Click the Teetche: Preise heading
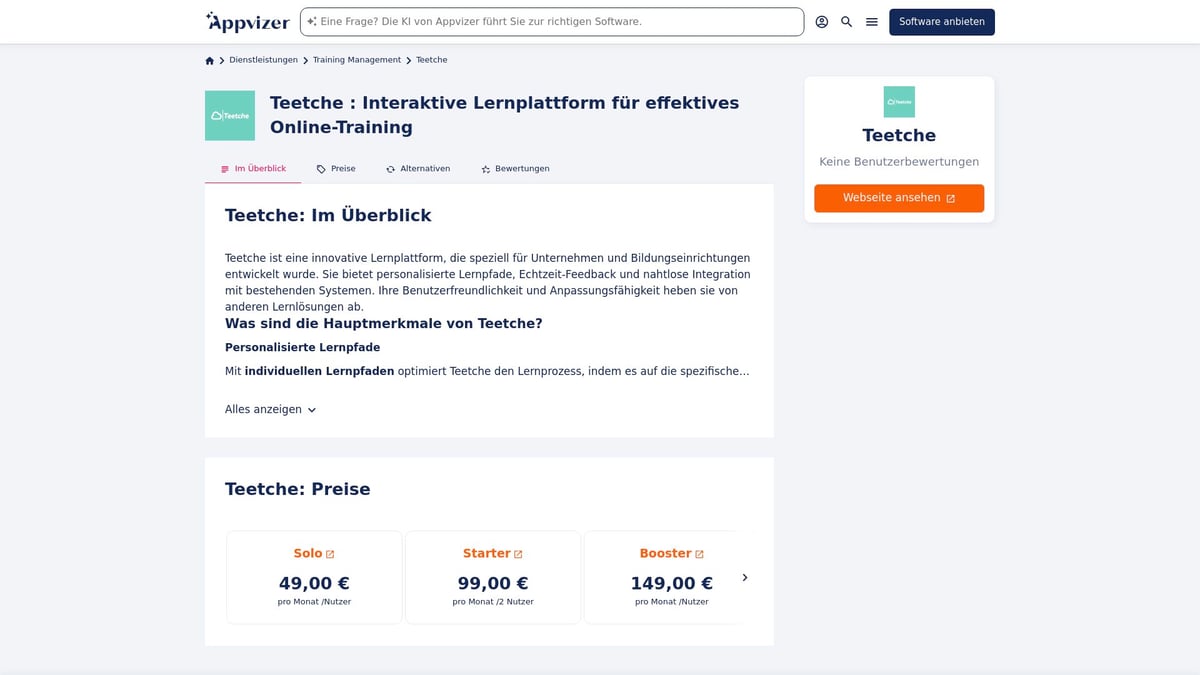 [x=298, y=489]
